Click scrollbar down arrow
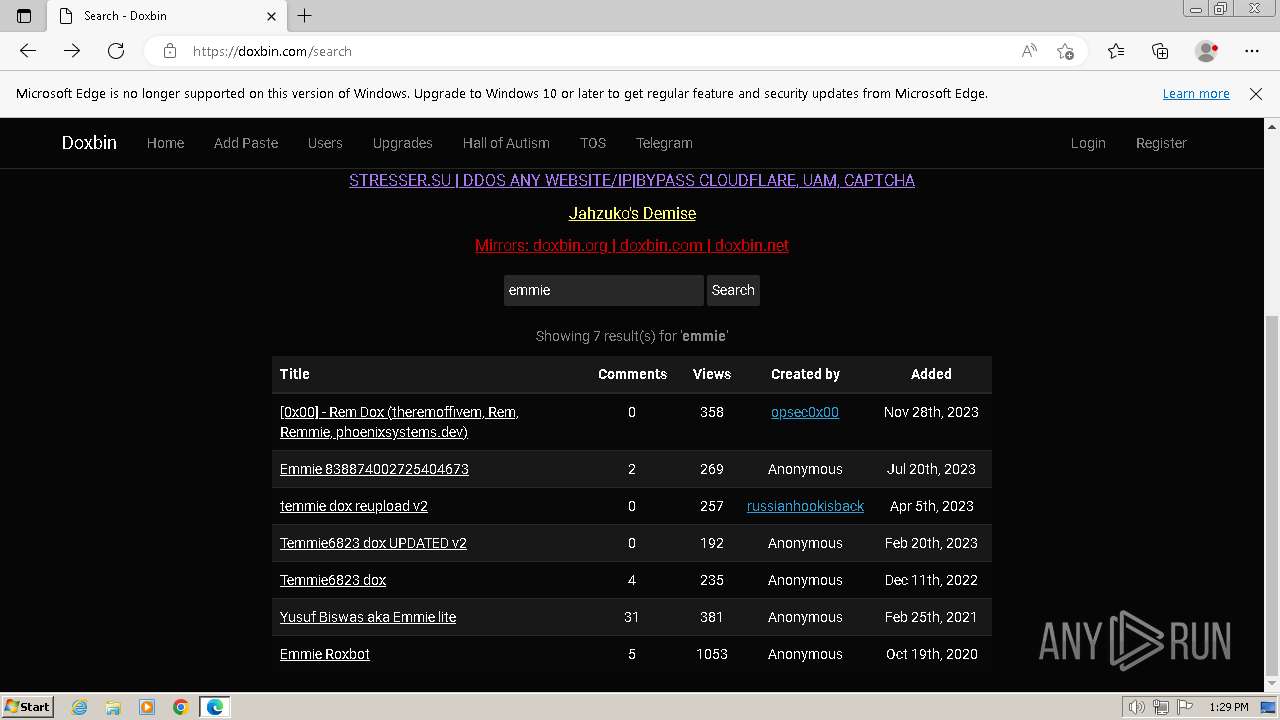The image size is (1280, 720). point(1272,684)
